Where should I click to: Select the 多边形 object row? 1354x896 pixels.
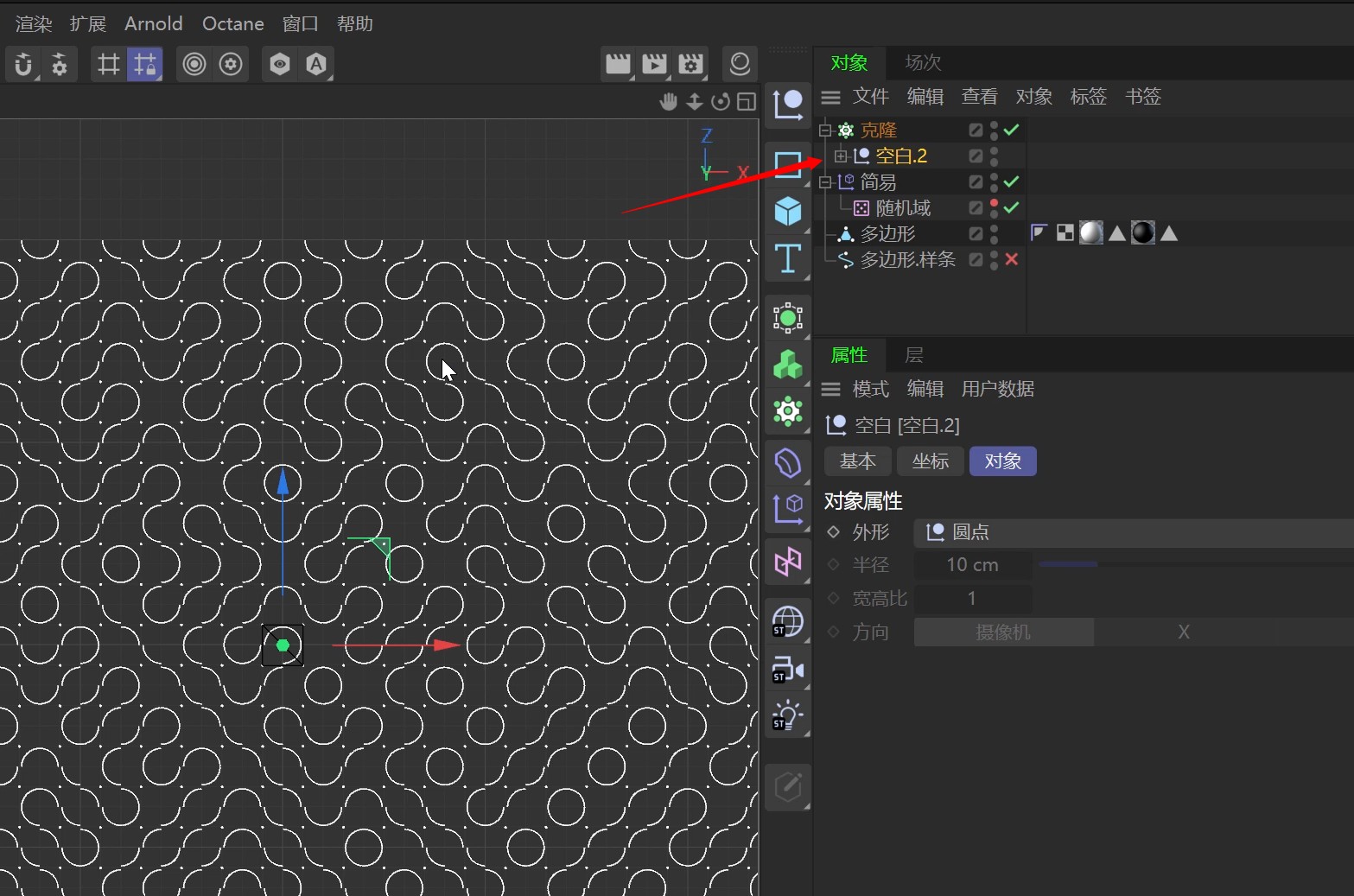[x=887, y=234]
